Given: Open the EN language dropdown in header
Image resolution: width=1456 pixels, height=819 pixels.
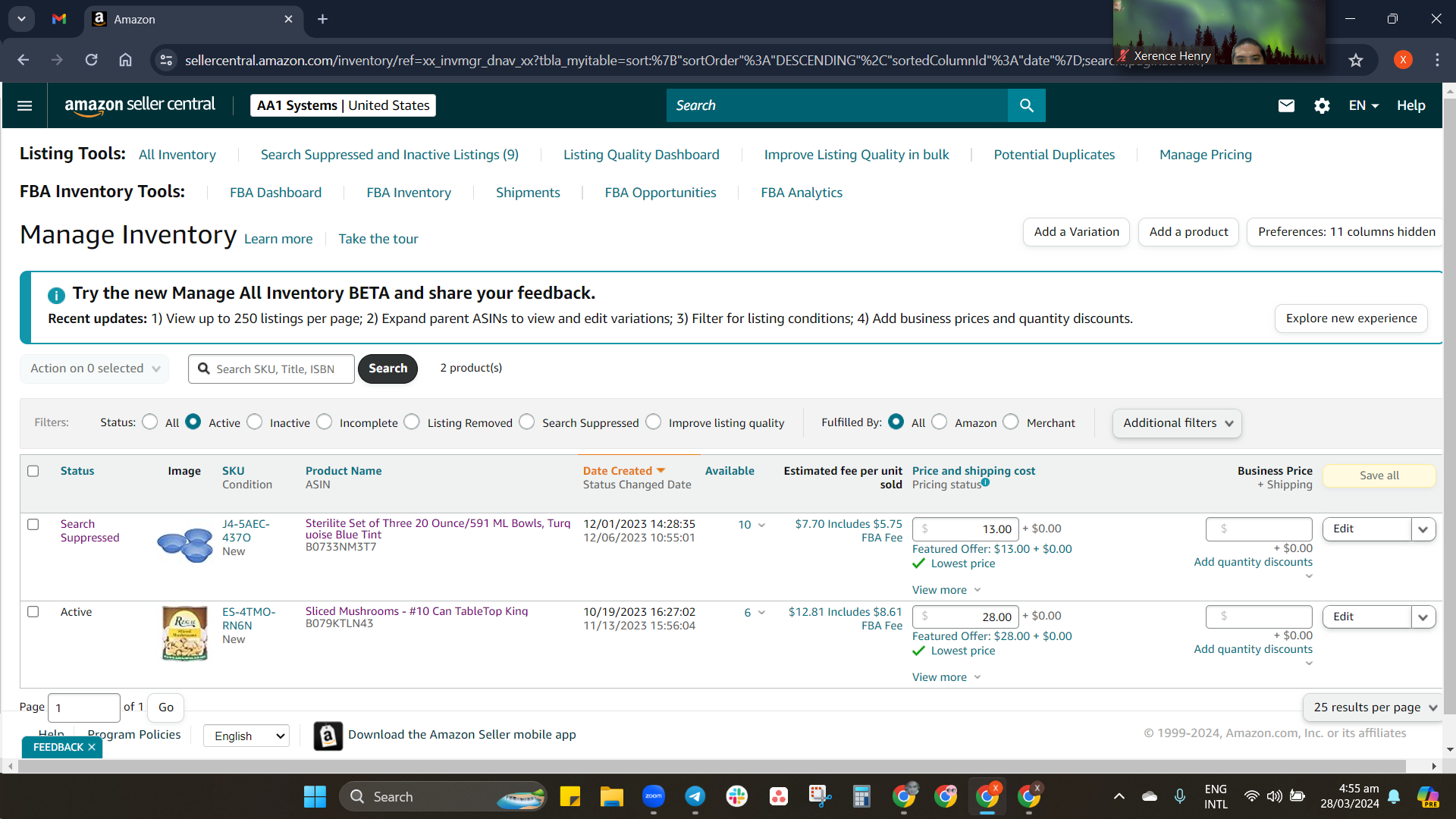Looking at the screenshot, I should point(1363,105).
